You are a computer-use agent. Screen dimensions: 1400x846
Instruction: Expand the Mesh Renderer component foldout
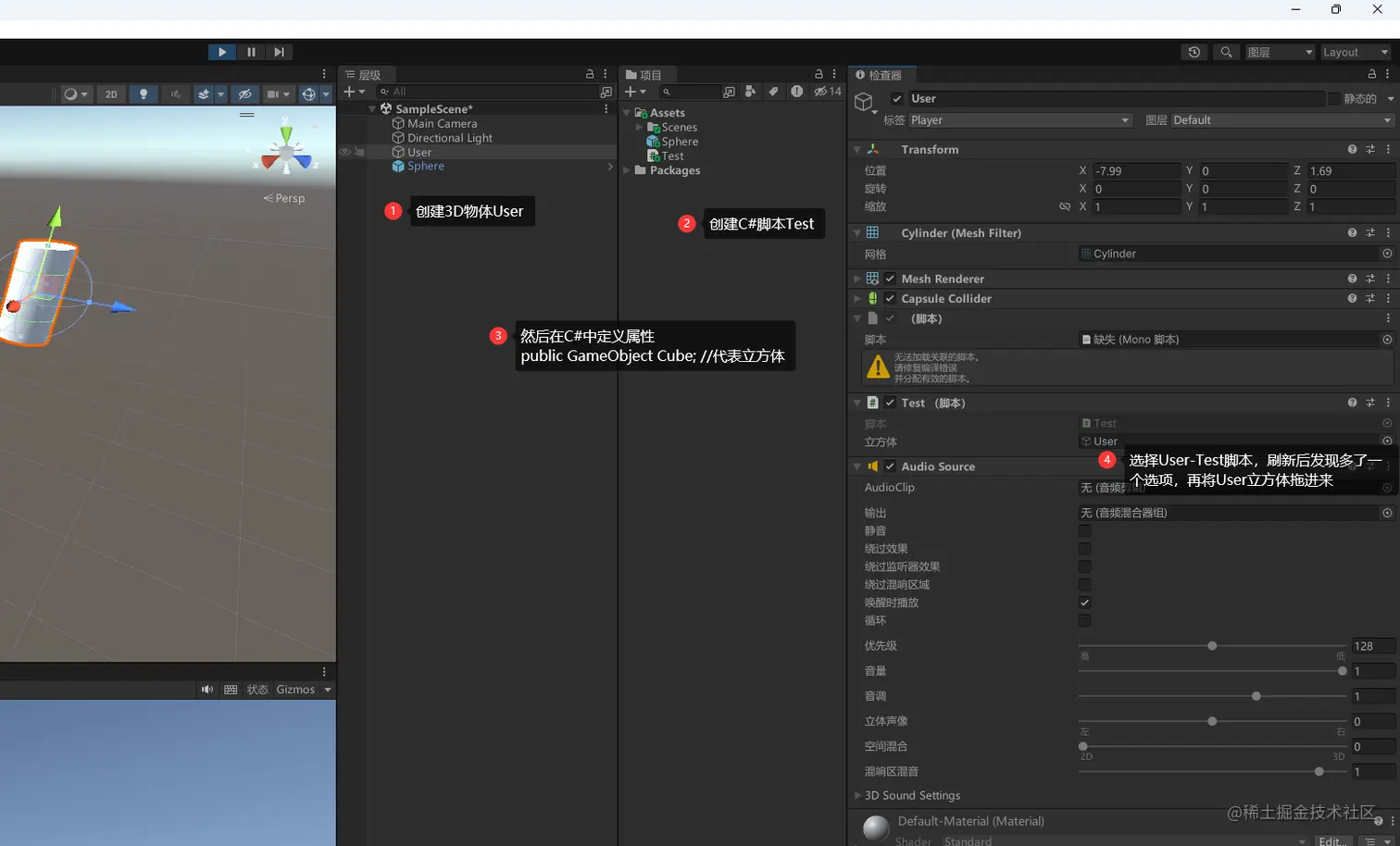(x=857, y=279)
